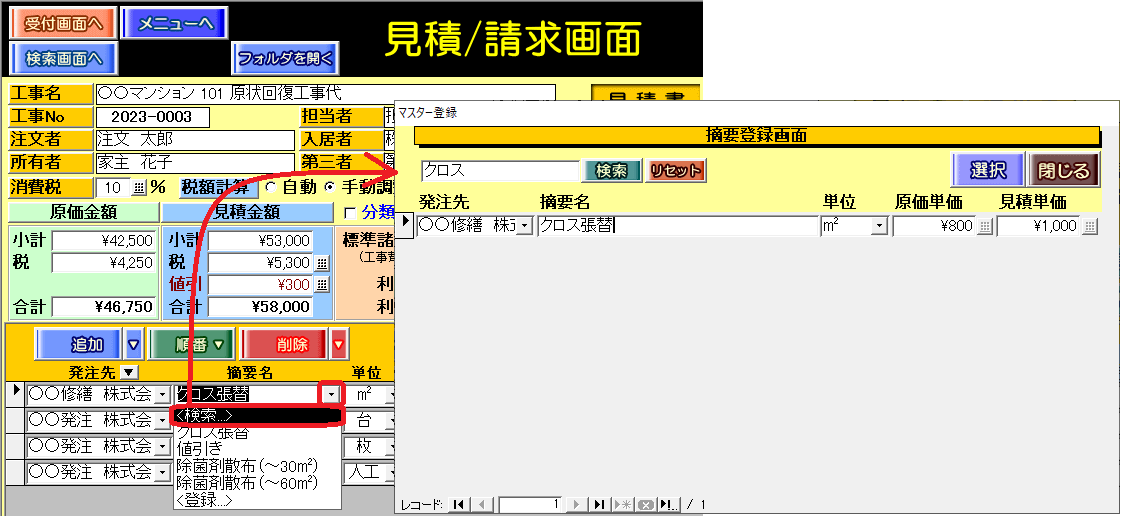
Task: Go to first record in navigator
Action: click(x=459, y=505)
